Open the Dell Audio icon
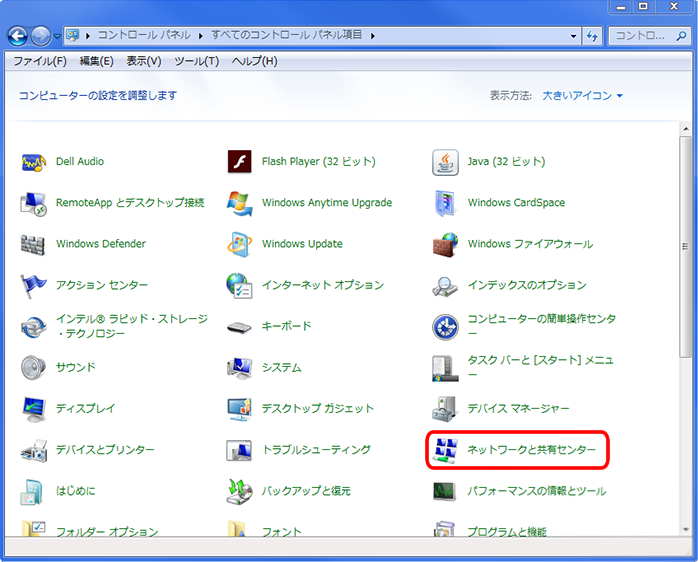This screenshot has width=698, height=562. point(34,162)
